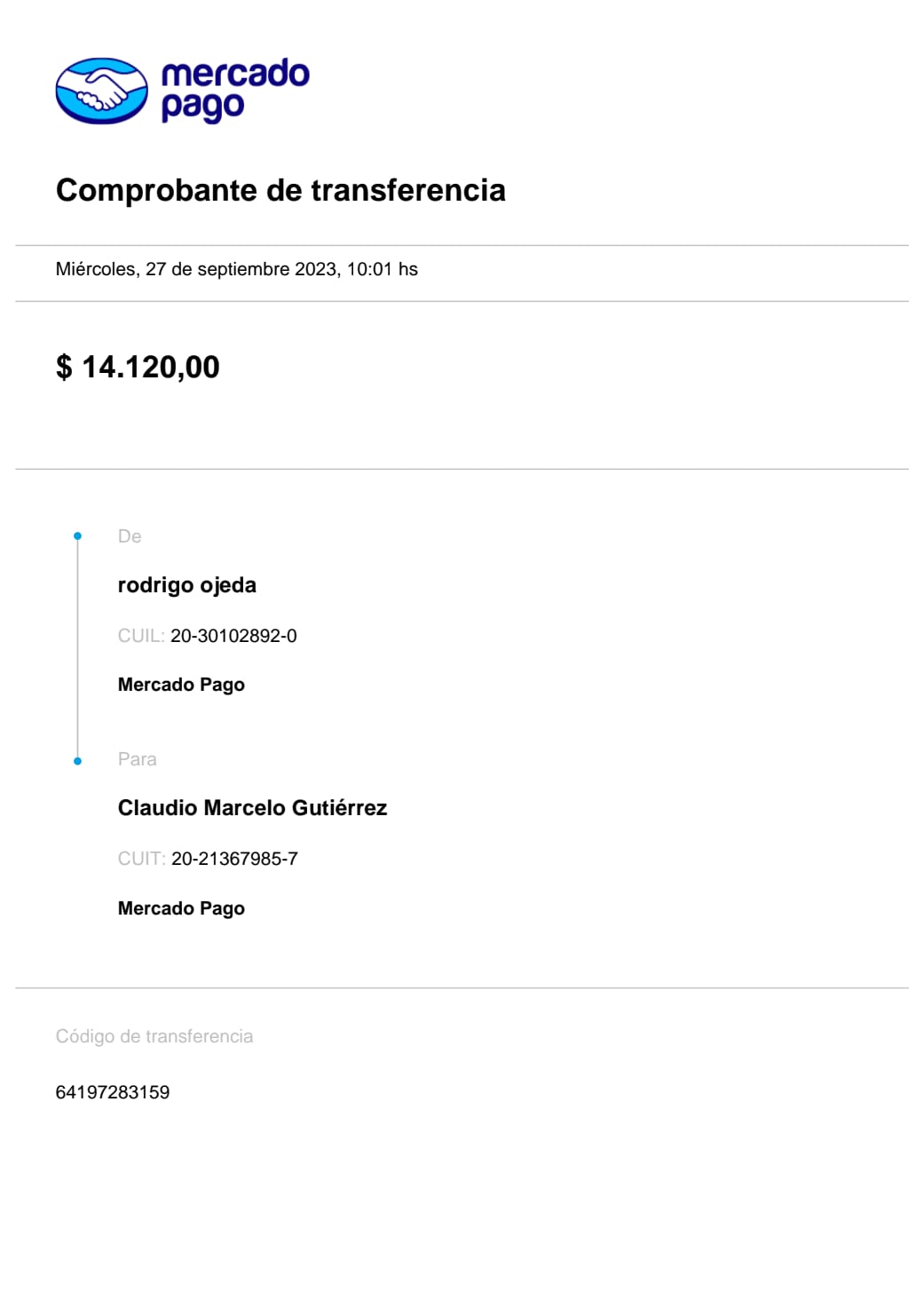Click the Comprobante de transferencia heading

pos(280,190)
